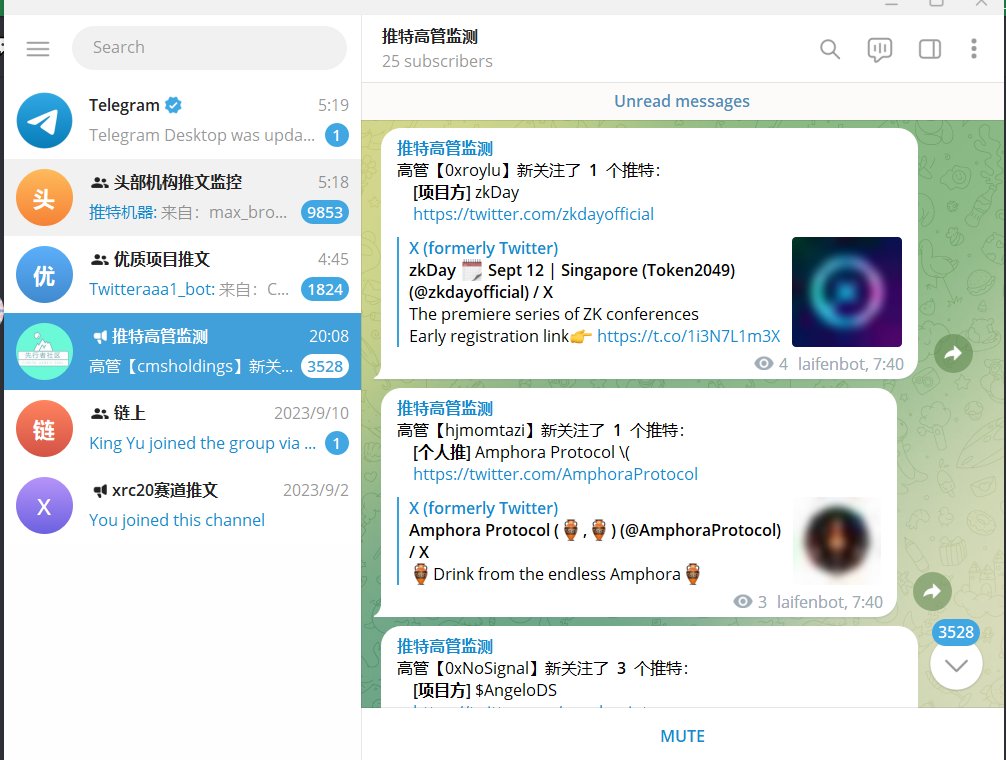Click the purple X avatar
The image size is (1006, 760).
(44, 505)
